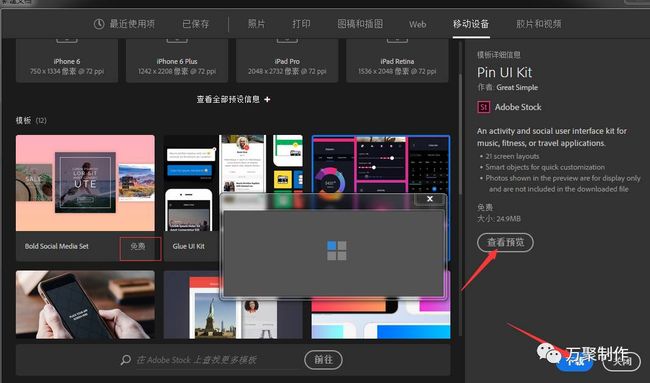
Task: Select the Bold Social Media Set thumbnail
Action: click(x=85, y=183)
